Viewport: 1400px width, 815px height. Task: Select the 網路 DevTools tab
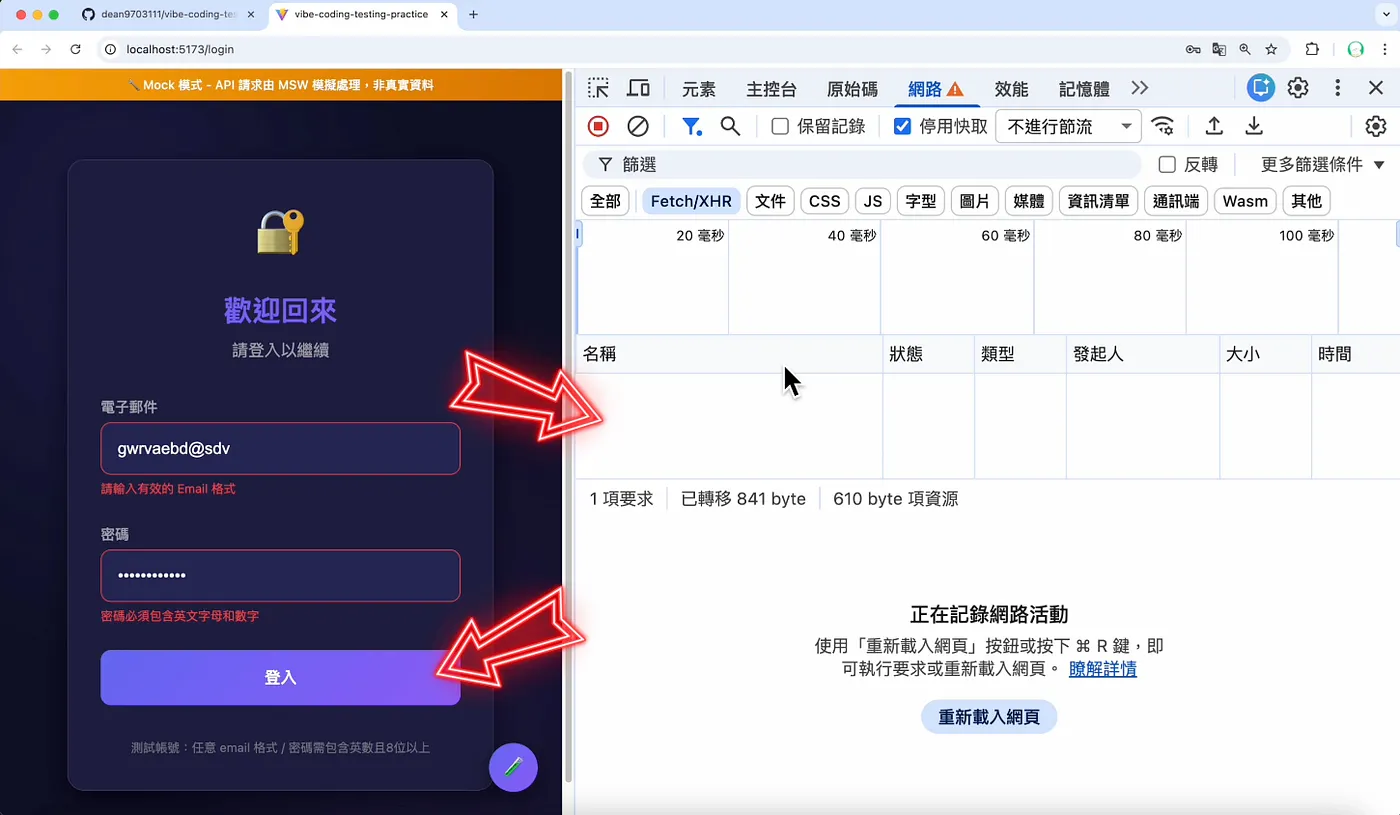click(x=935, y=89)
